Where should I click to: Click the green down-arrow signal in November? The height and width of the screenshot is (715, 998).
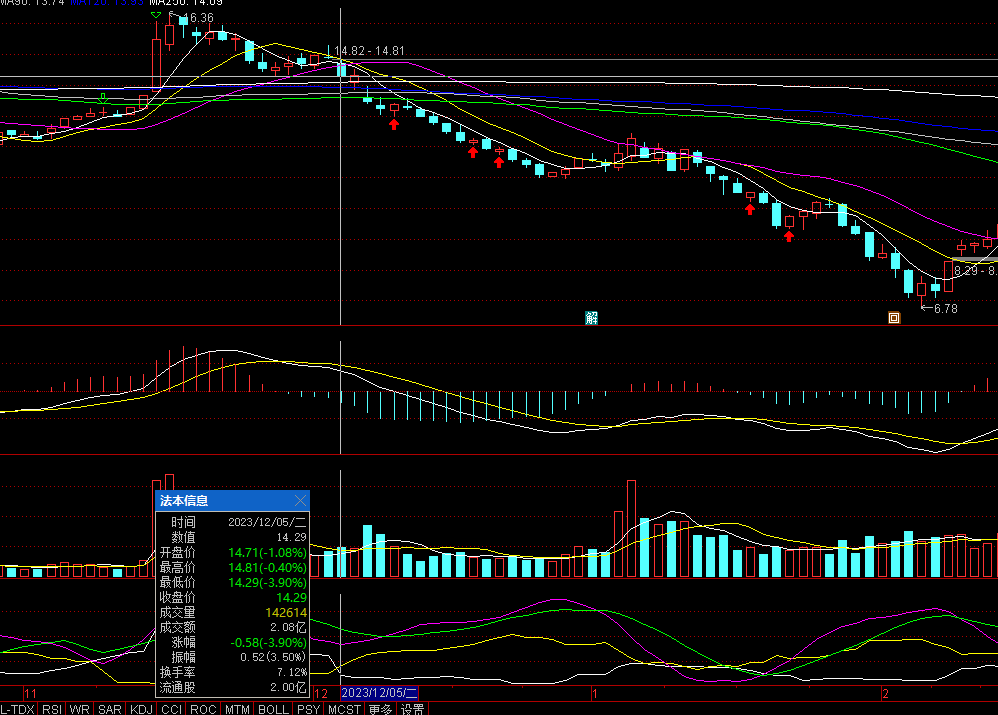[x=103, y=97]
